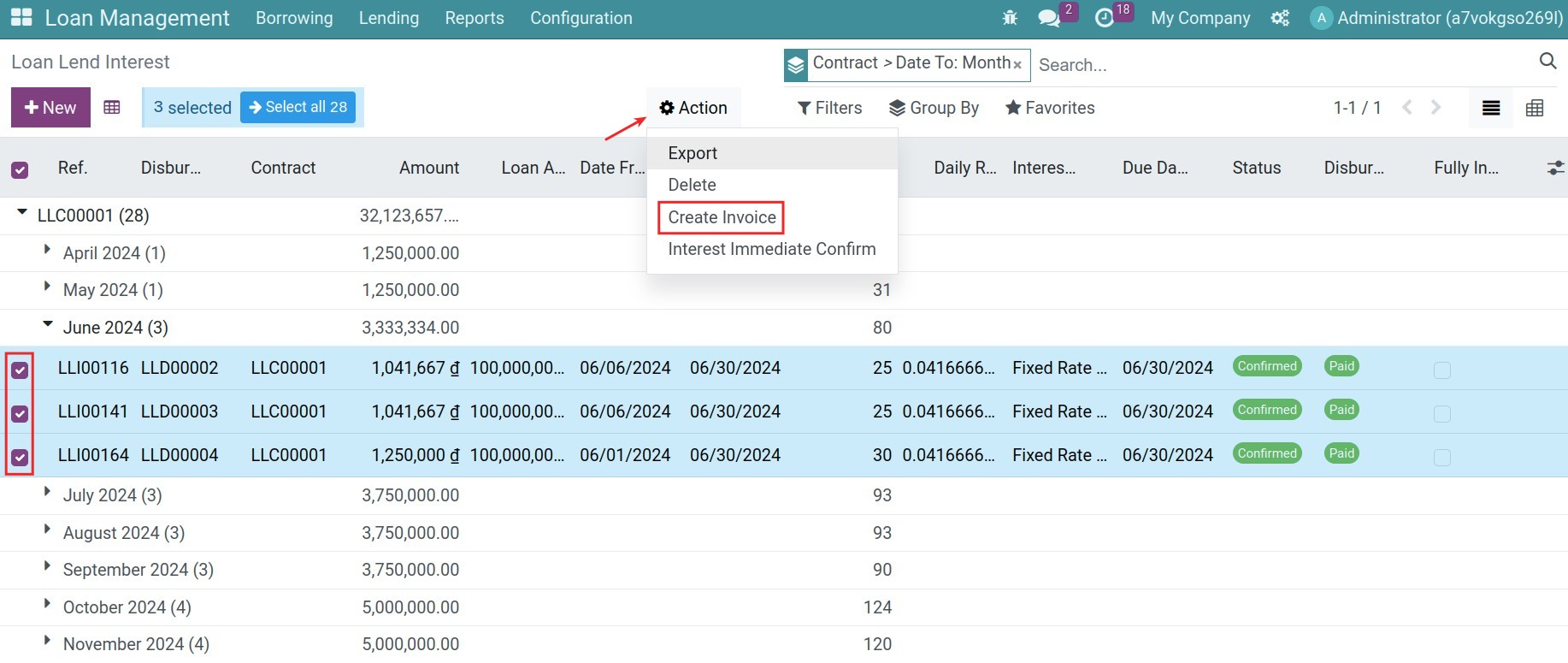Toggle Fully Invoiced checkbox in LLI00116 row

[1442, 370]
